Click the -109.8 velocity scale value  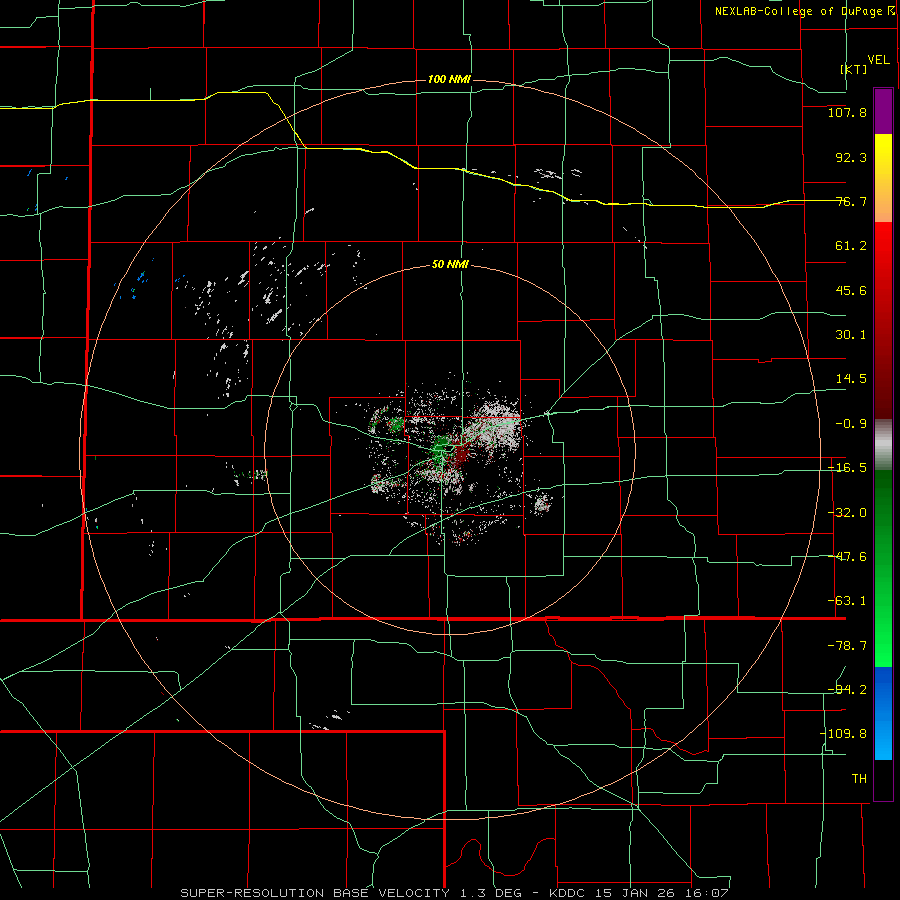tap(844, 734)
